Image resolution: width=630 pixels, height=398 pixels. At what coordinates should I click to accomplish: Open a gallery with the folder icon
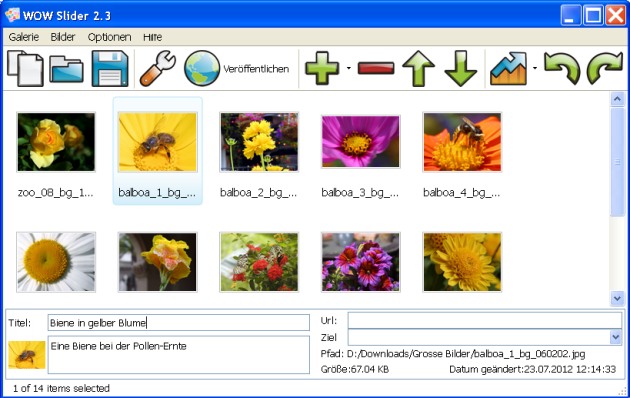[x=67, y=69]
